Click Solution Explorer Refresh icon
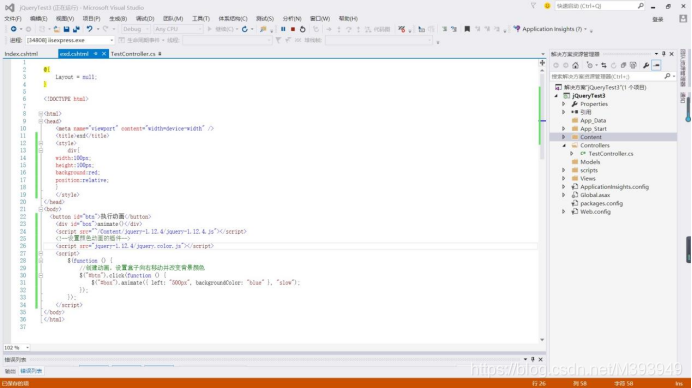The height and width of the screenshot is (388, 692). pos(613,65)
